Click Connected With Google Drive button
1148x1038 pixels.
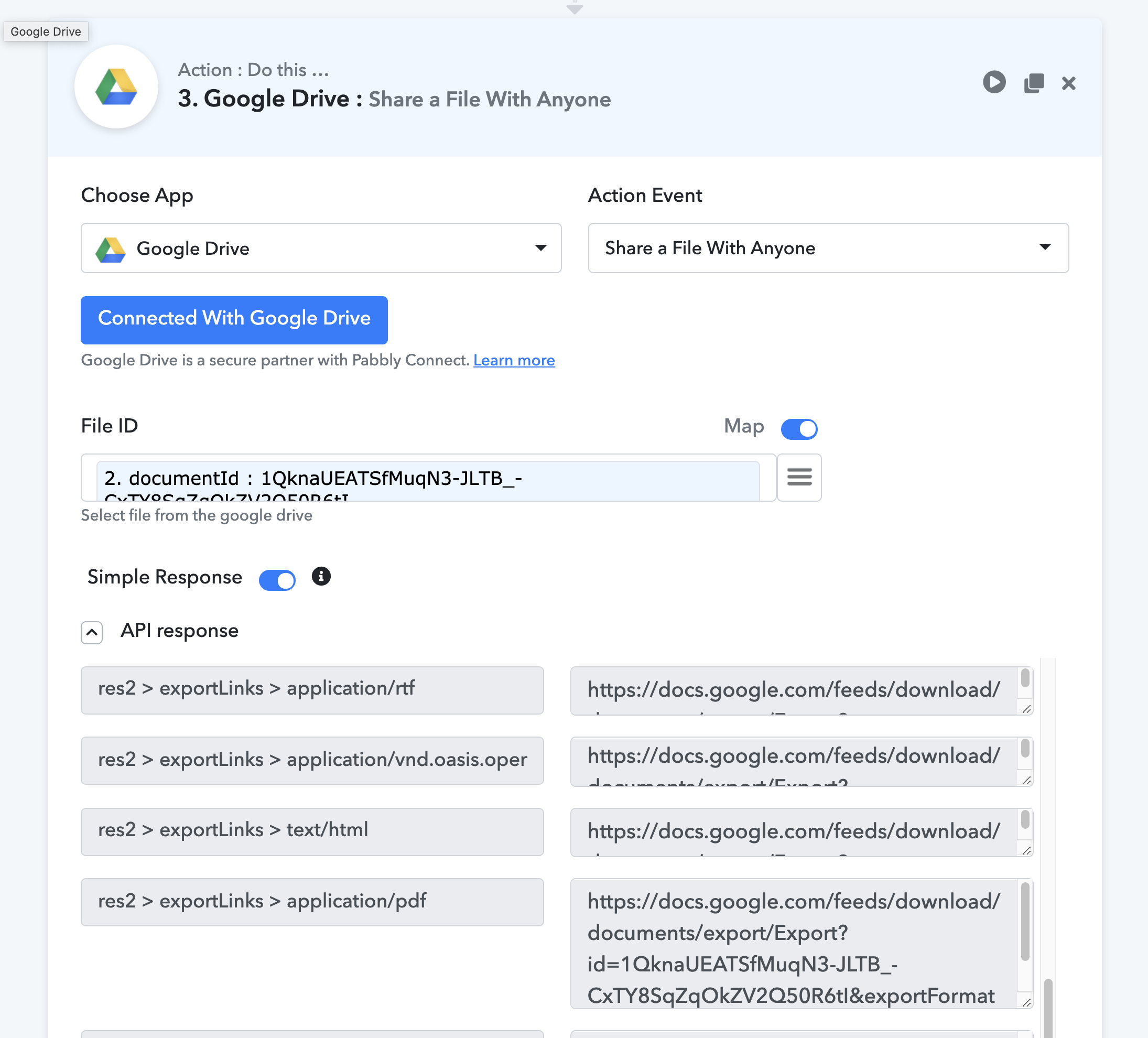click(234, 319)
